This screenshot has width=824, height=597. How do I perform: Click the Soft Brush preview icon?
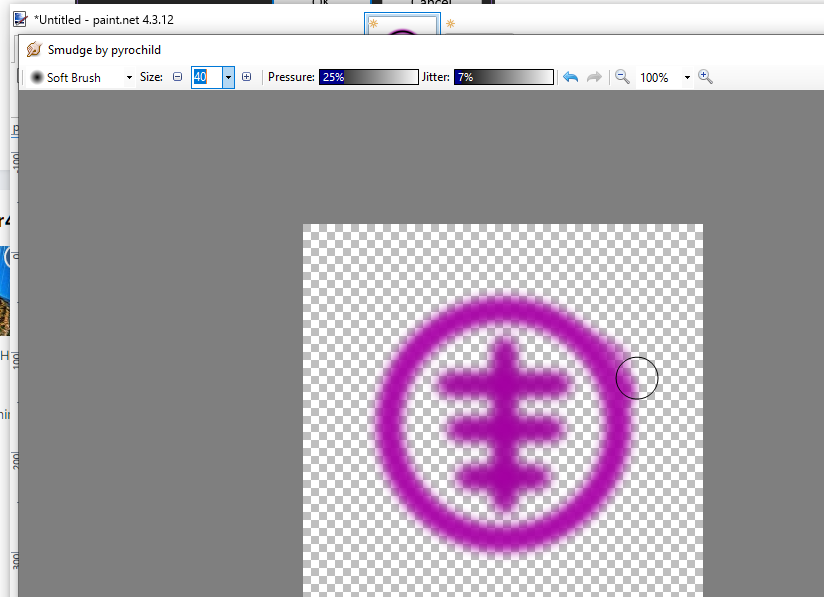click(36, 77)
